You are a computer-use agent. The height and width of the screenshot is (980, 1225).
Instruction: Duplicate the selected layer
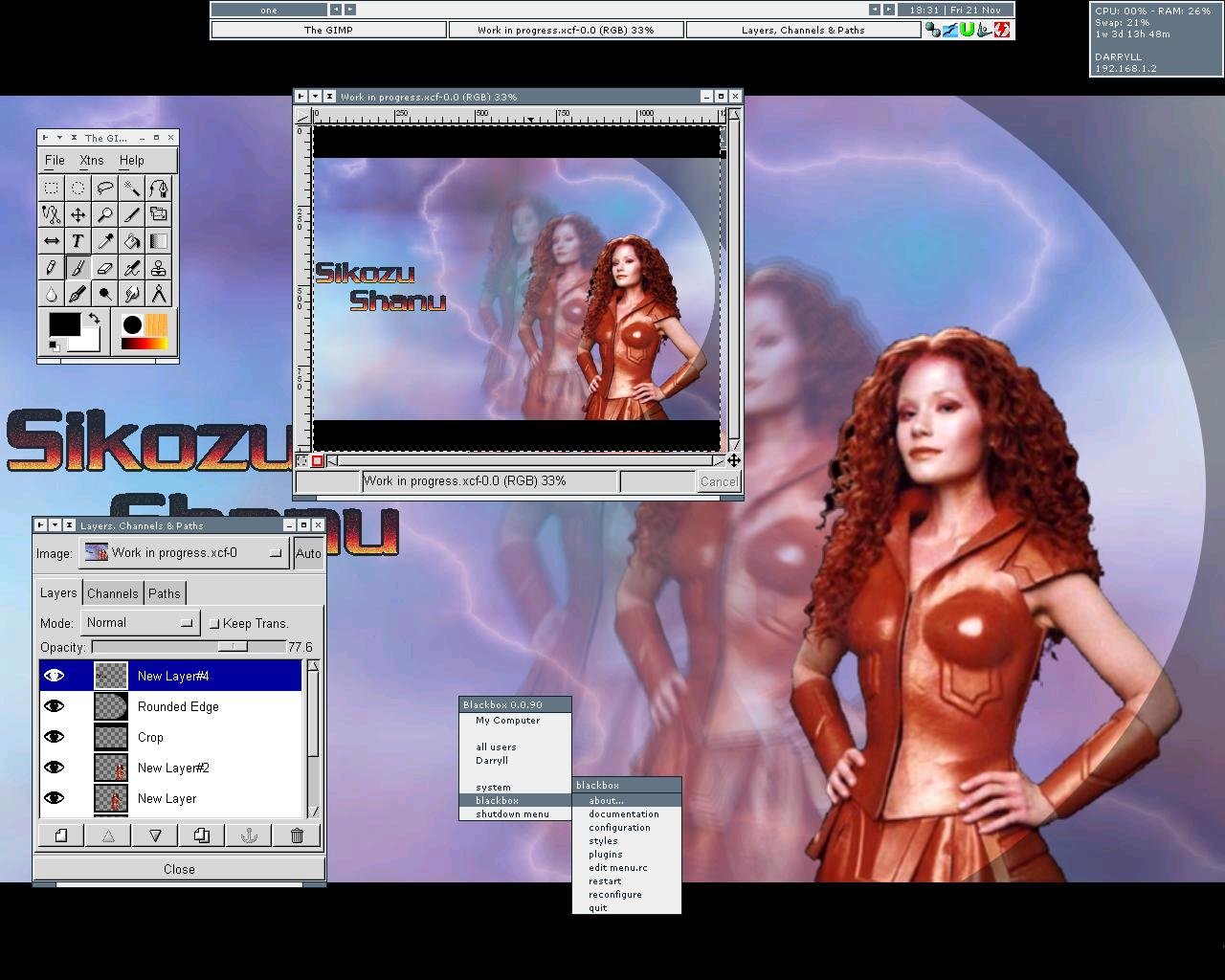[x=202, y=835]
